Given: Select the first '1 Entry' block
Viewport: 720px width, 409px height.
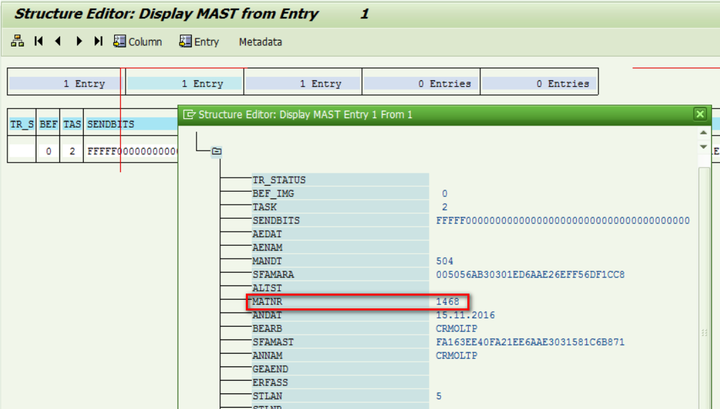Looking at the screenshot, I should [x=65, y=84].
